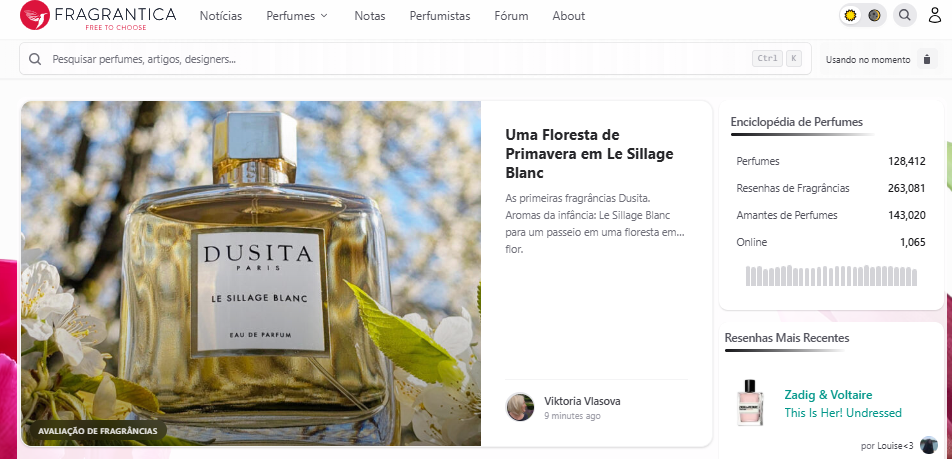The image size is (952, 459).
Task: Click Perfumes count 128,412
Action: 906,162
